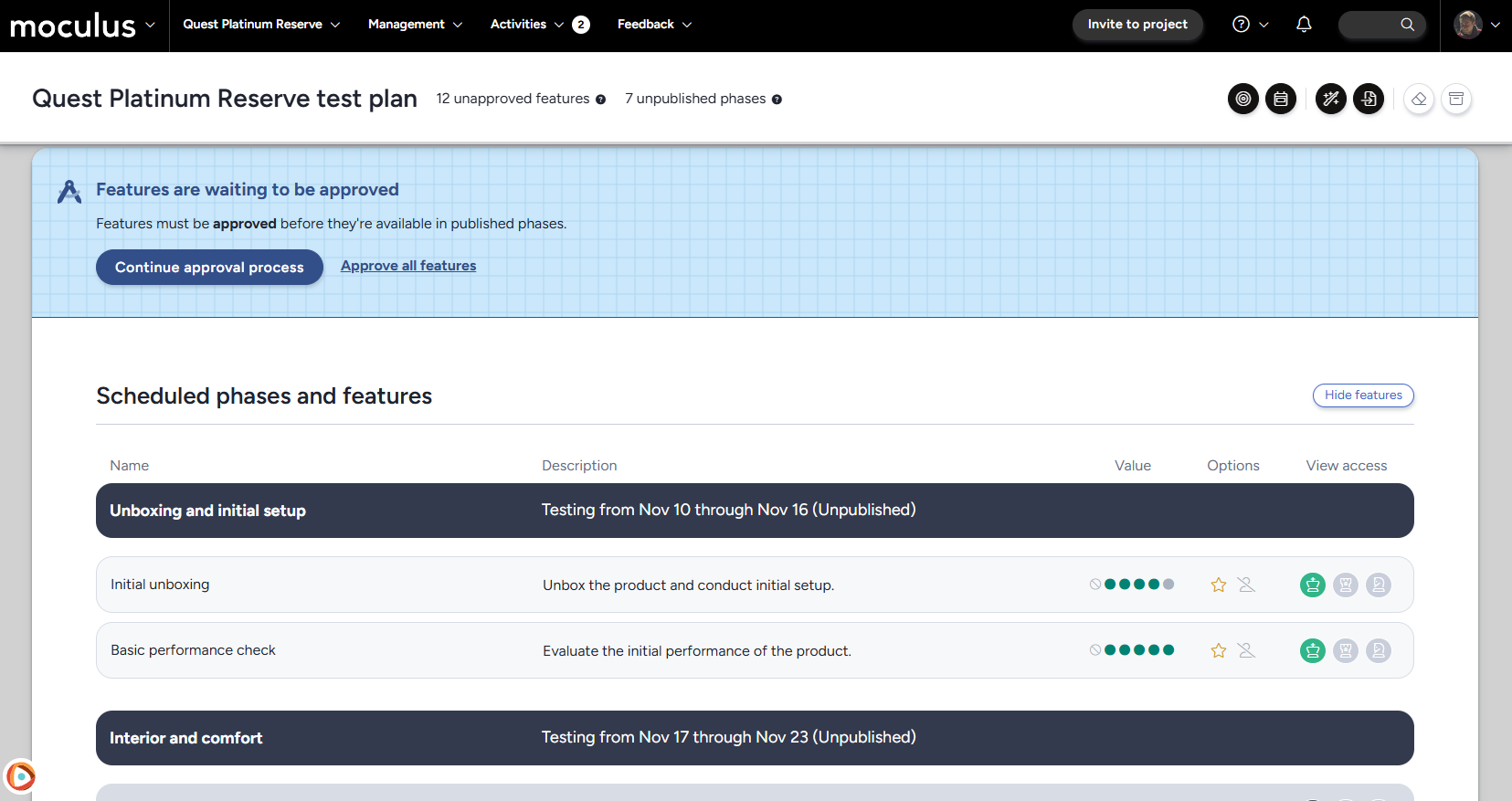The height and width of the screenshot is (801, 1512).
Task: Expand the user avatar account menu
Action: 1476,25
